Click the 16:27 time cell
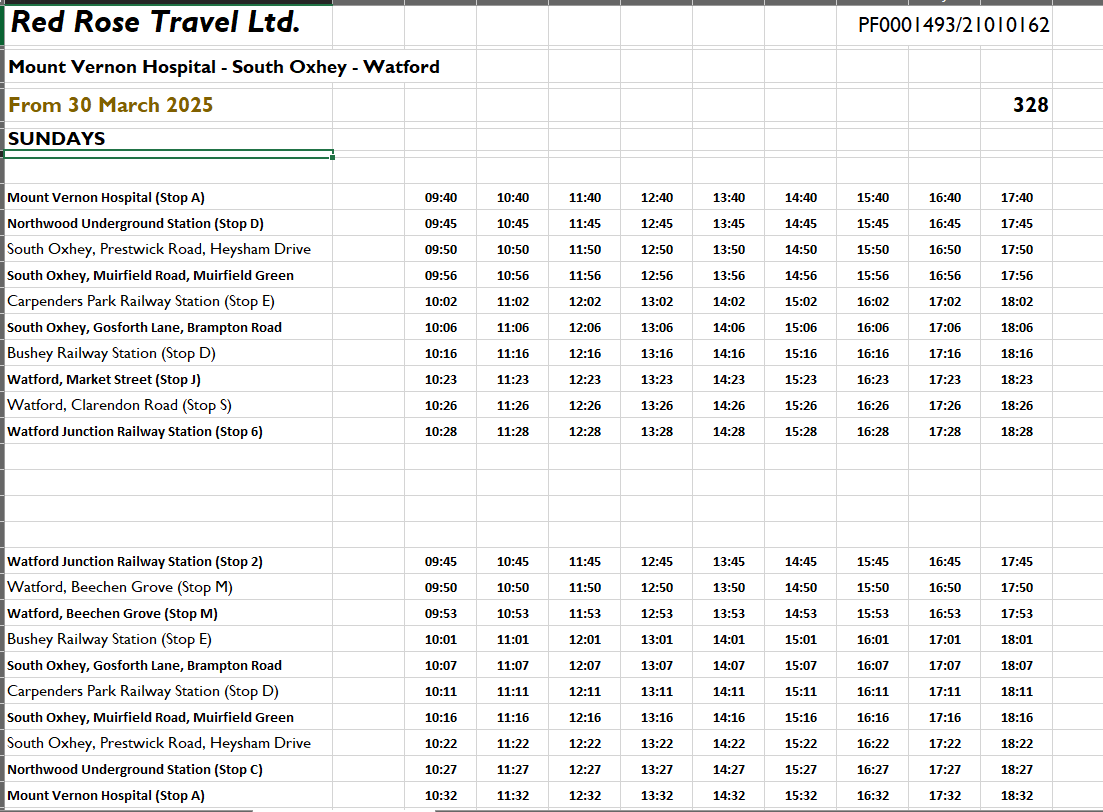Image resolution: width=1103 pixels, height=812 pixels. [x=873, y=770]
